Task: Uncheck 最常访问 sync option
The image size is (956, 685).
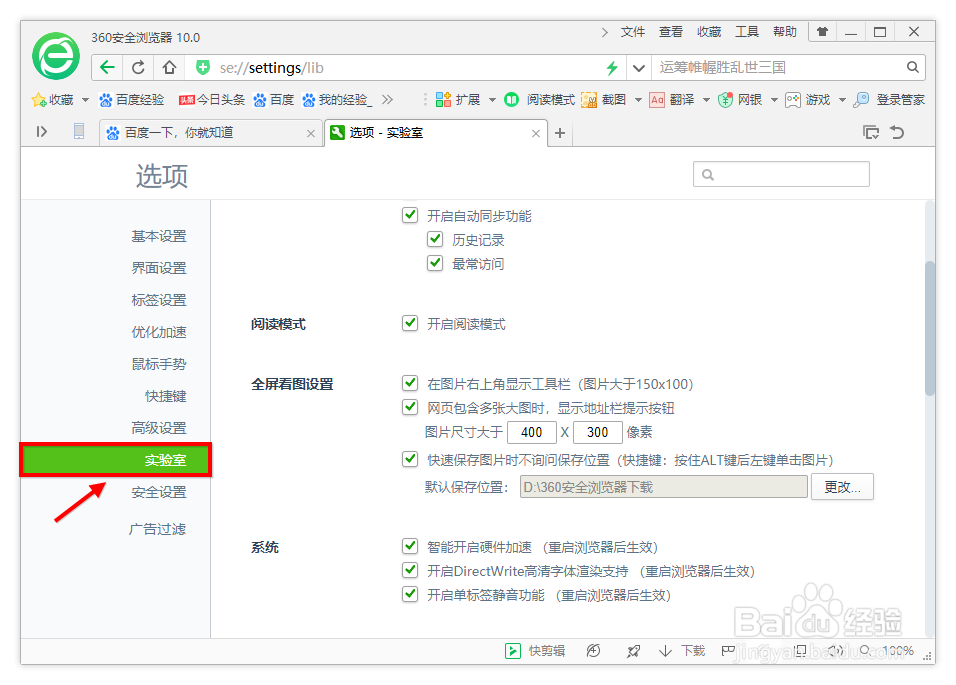Action: [x=435, y=263]
